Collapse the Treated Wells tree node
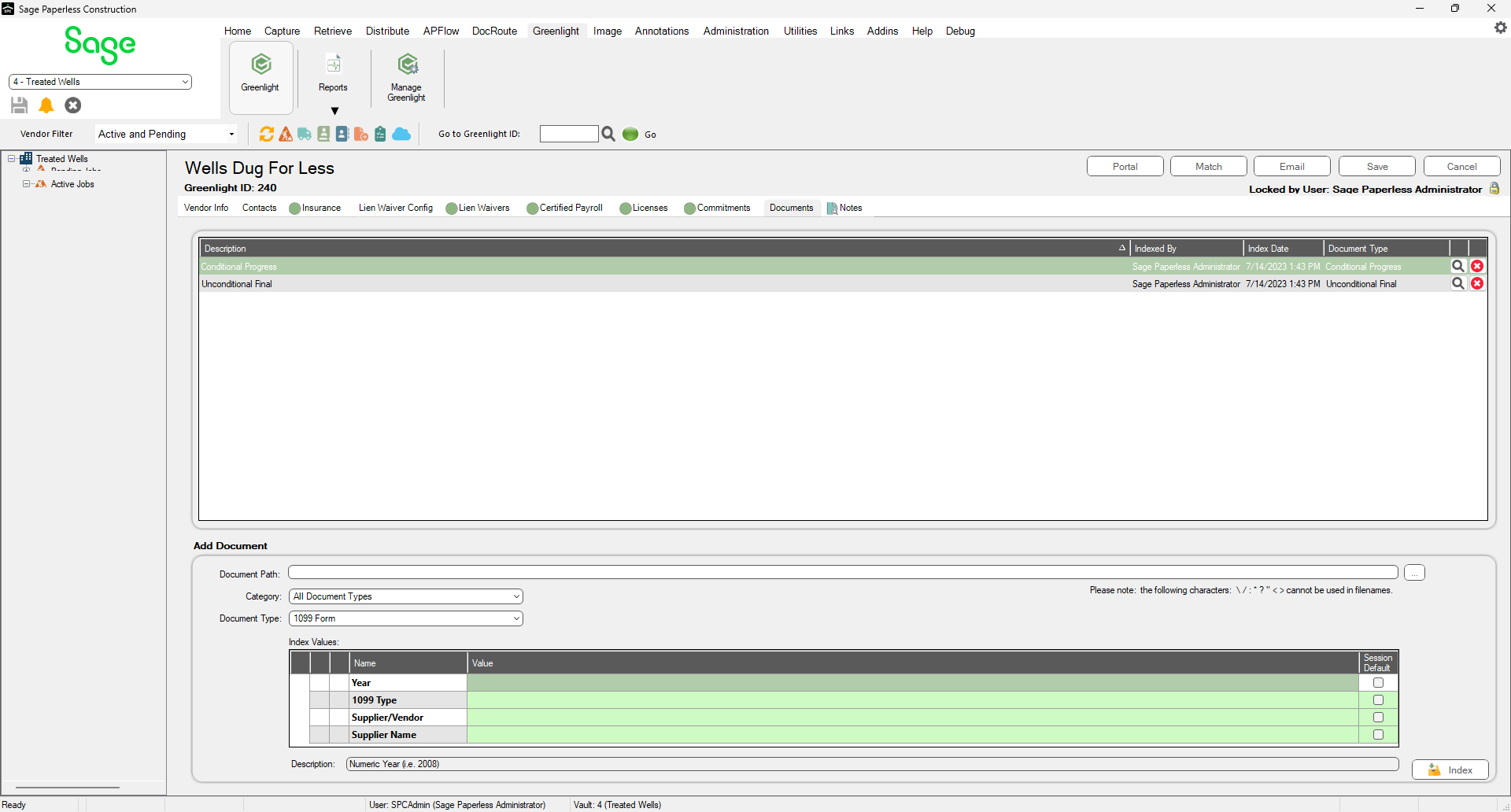The height and width of the screenshot is (812, 1511). pos(12,159)
